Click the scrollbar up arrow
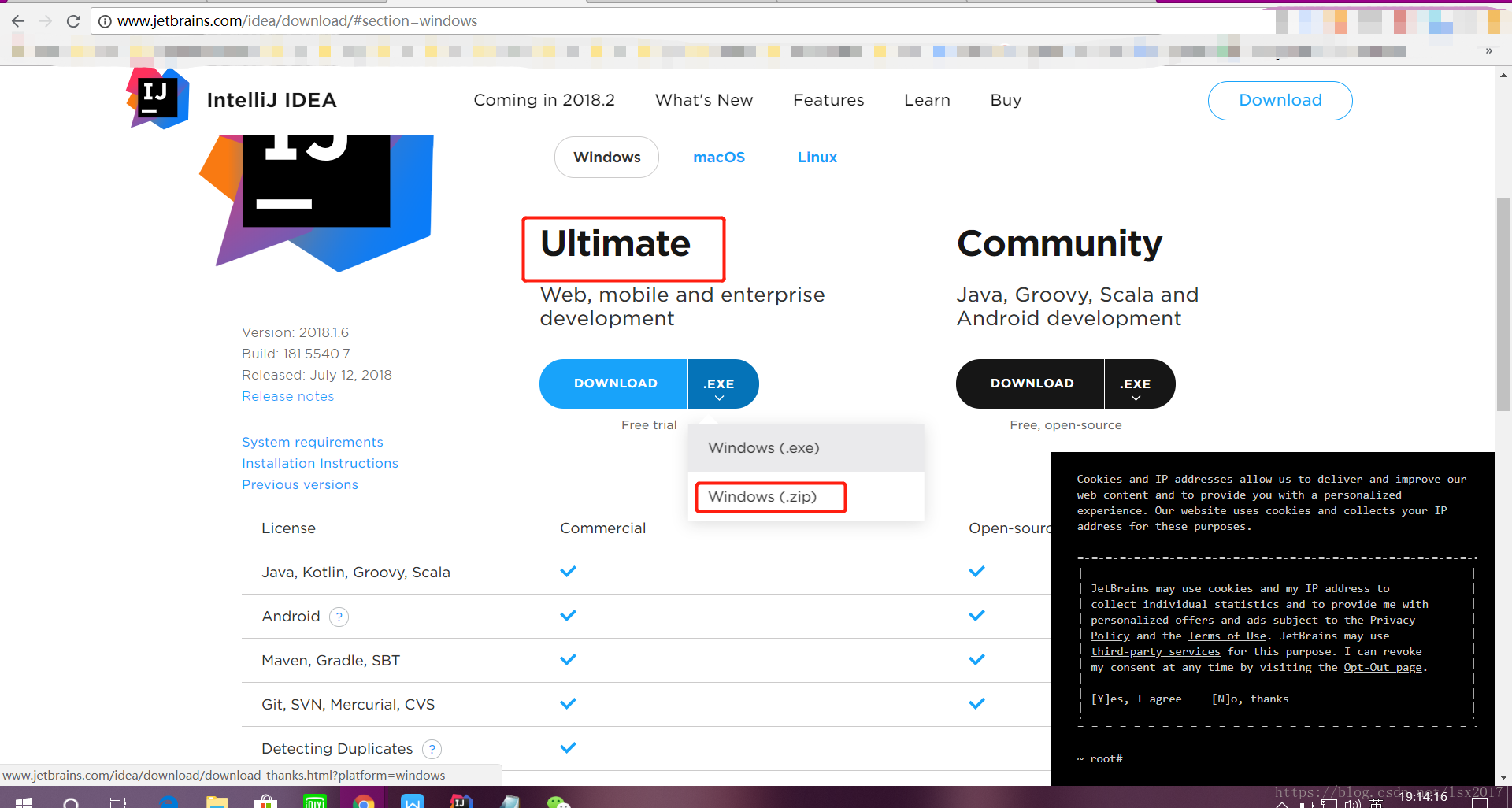This screenshot has height=808, width=1512. pos(1503,76)
